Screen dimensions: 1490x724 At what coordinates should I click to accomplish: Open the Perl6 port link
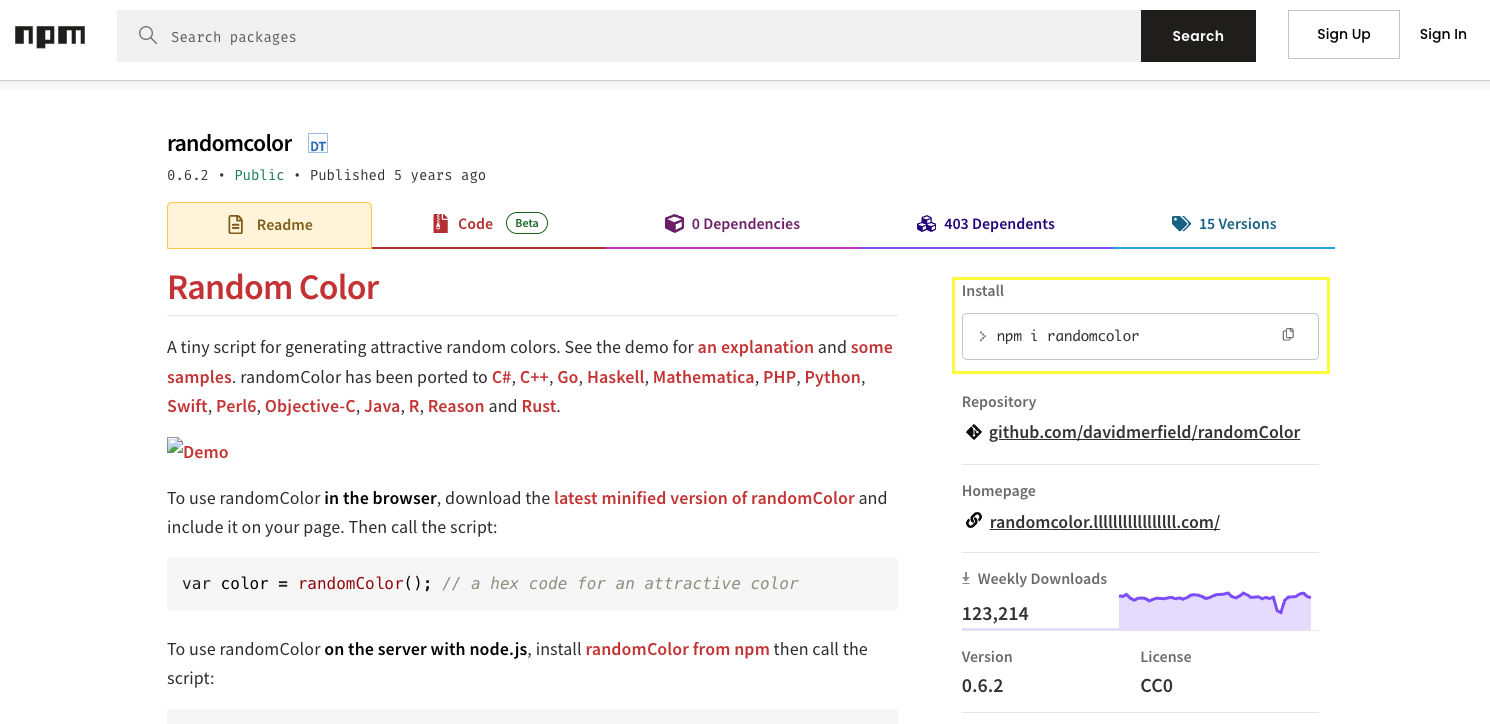pos(236,406)
